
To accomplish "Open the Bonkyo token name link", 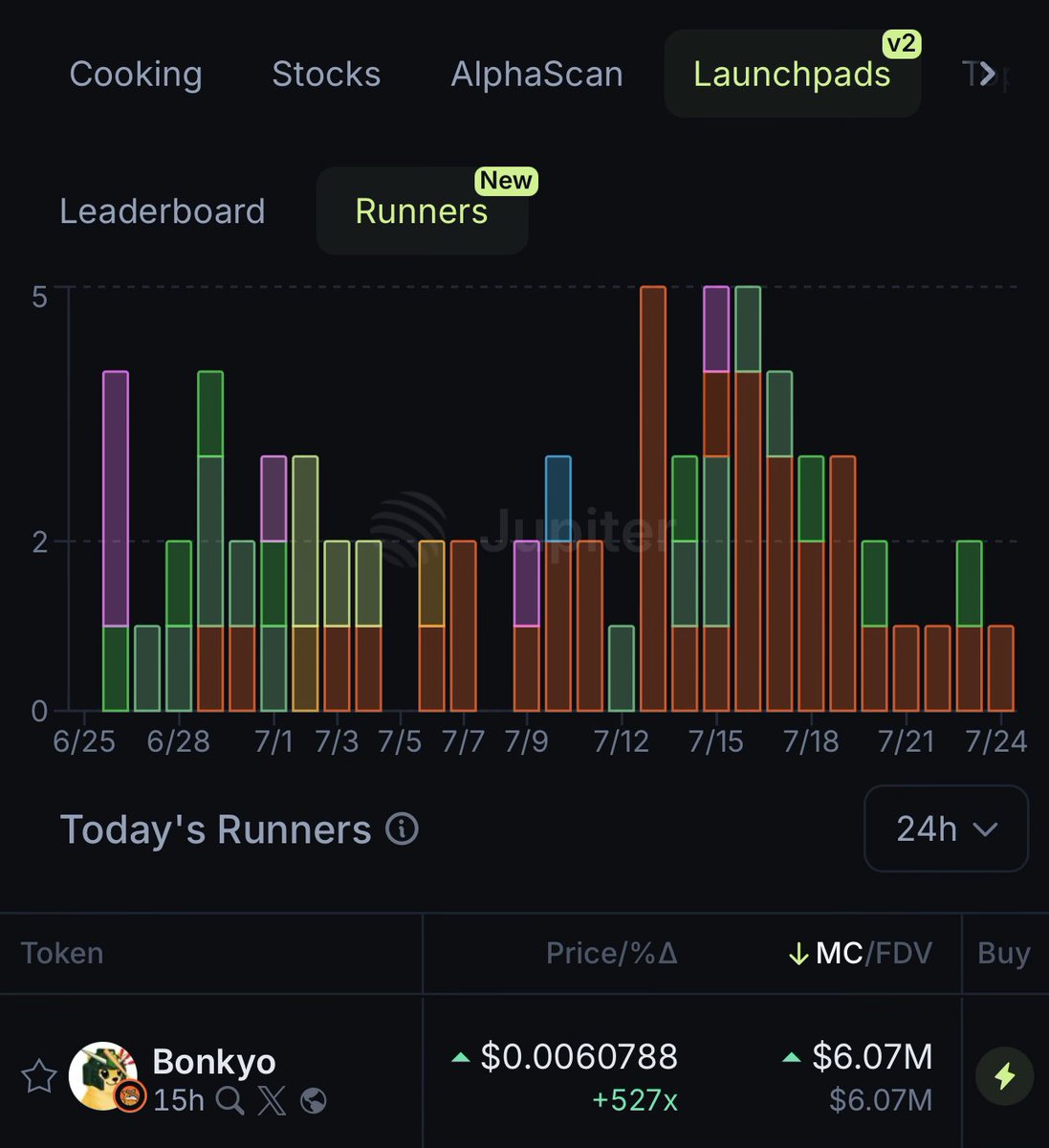I will coord(214,1061).
